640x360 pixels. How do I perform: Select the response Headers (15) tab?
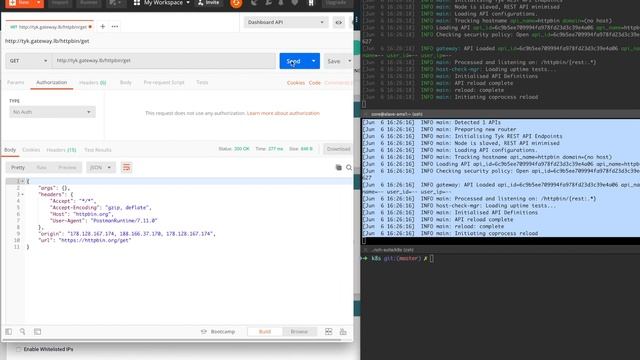[x=61, y=150]
